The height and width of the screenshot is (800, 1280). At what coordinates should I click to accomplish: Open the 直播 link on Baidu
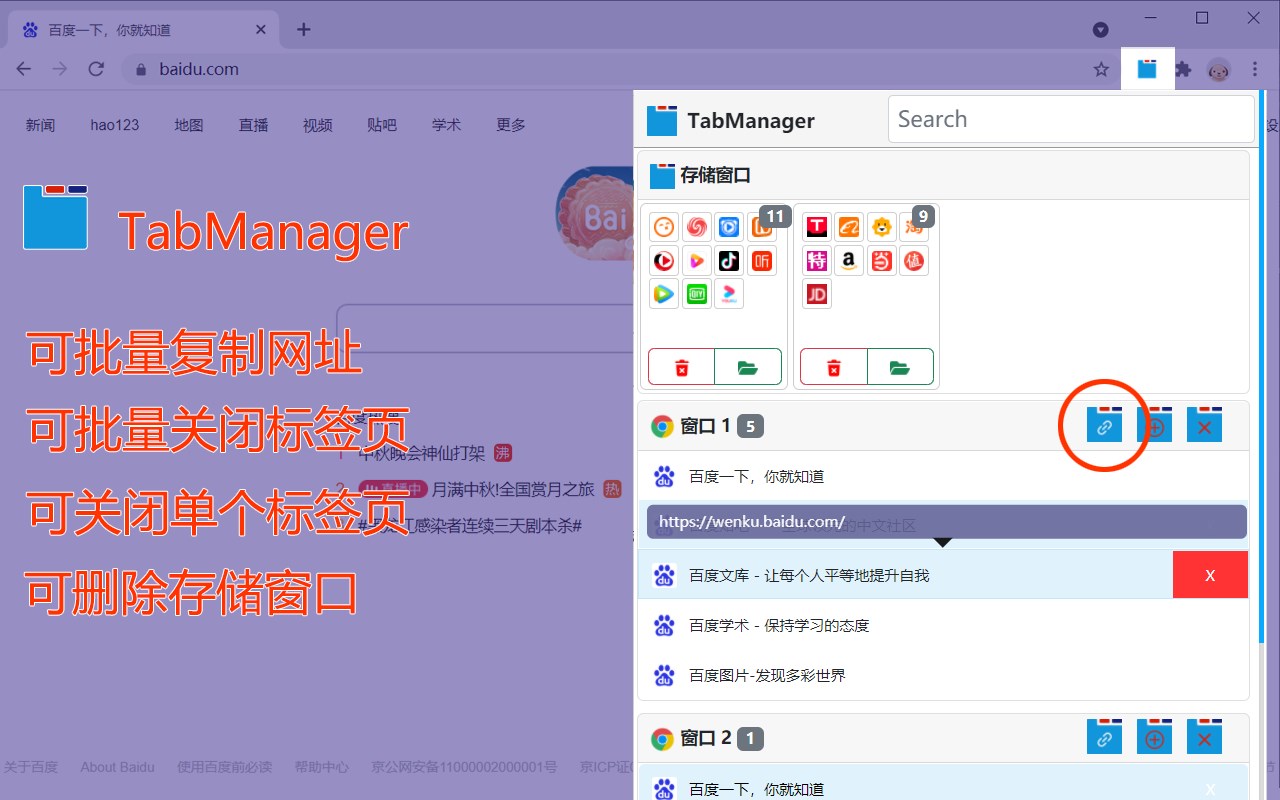pyautogui.click(x=253, y=125)
